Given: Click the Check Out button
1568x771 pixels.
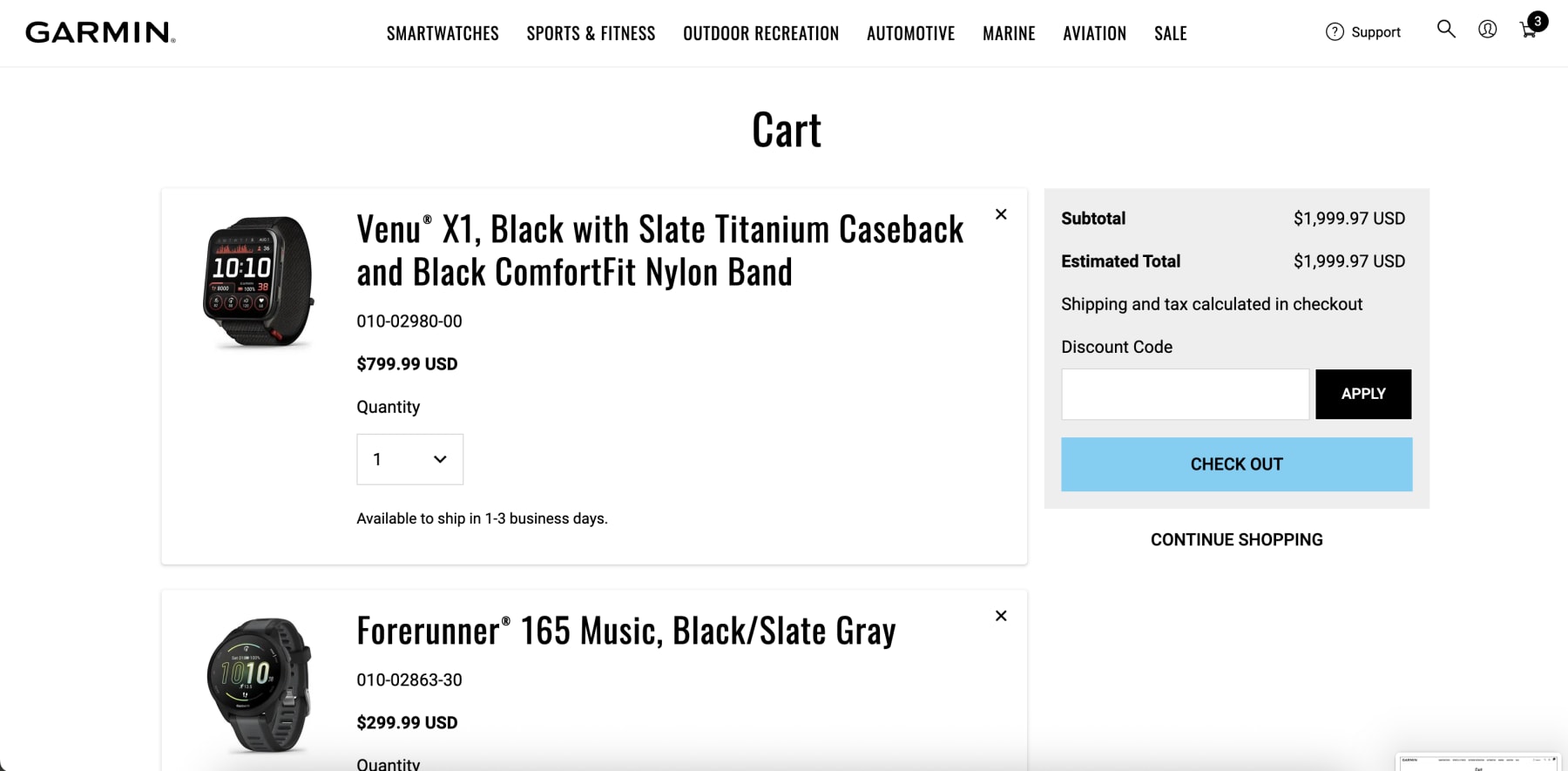Looking at the screenshot, I should click(1236, 464).
